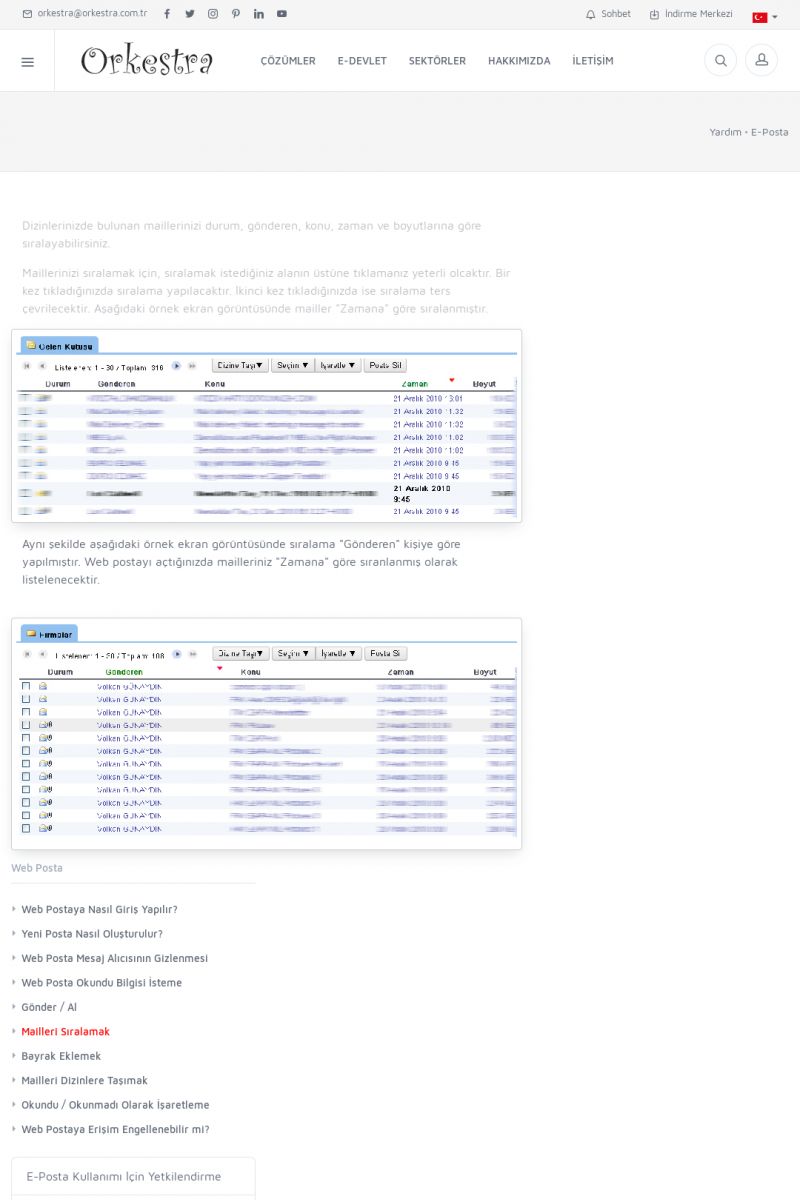Open Mailleri Dizinlere Taşımak topic
Screen dimensions: 800x1200
coord(84,1080)
